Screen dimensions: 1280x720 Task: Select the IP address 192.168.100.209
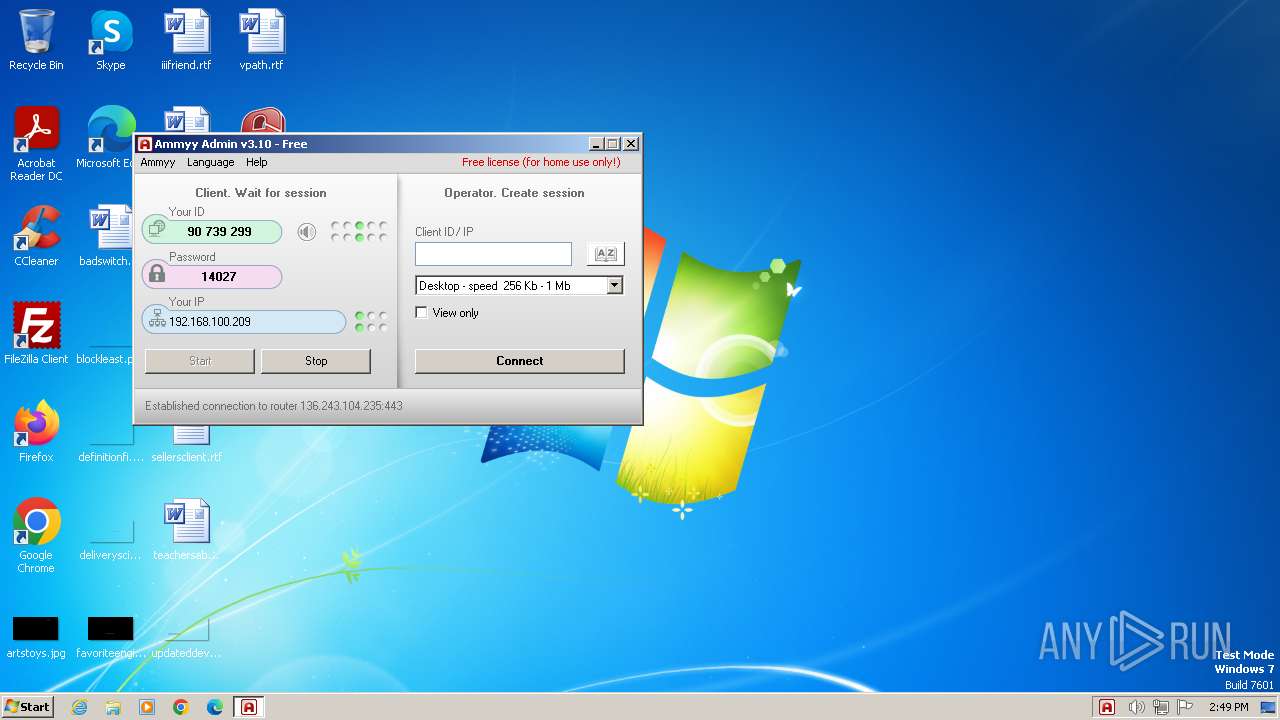coord(210,322)
